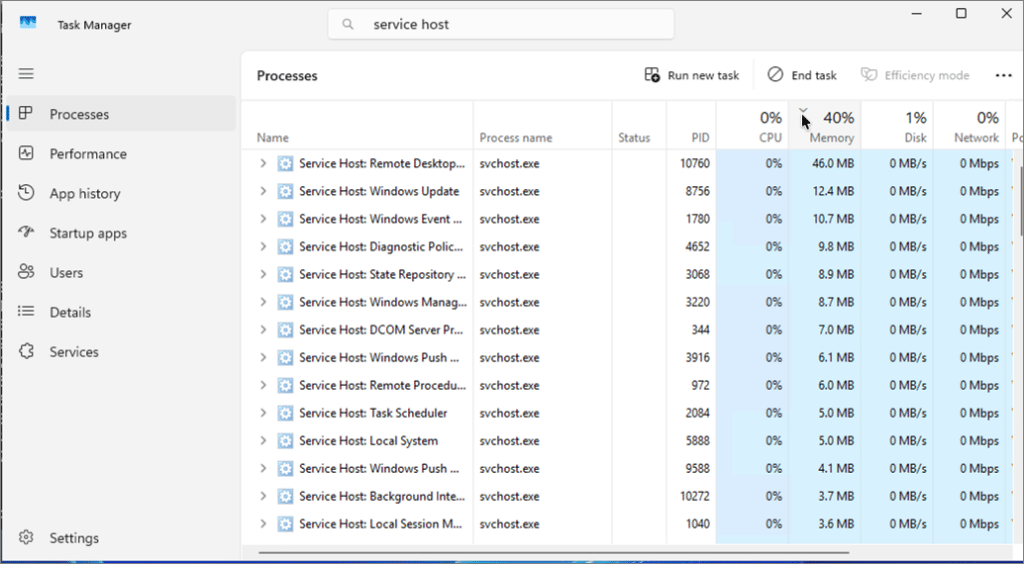Image resolution: width=1024 pixels, height=564 pixels.
Task: Open the hamburger navigation menu icon
Action: click(x=26, y=74)
